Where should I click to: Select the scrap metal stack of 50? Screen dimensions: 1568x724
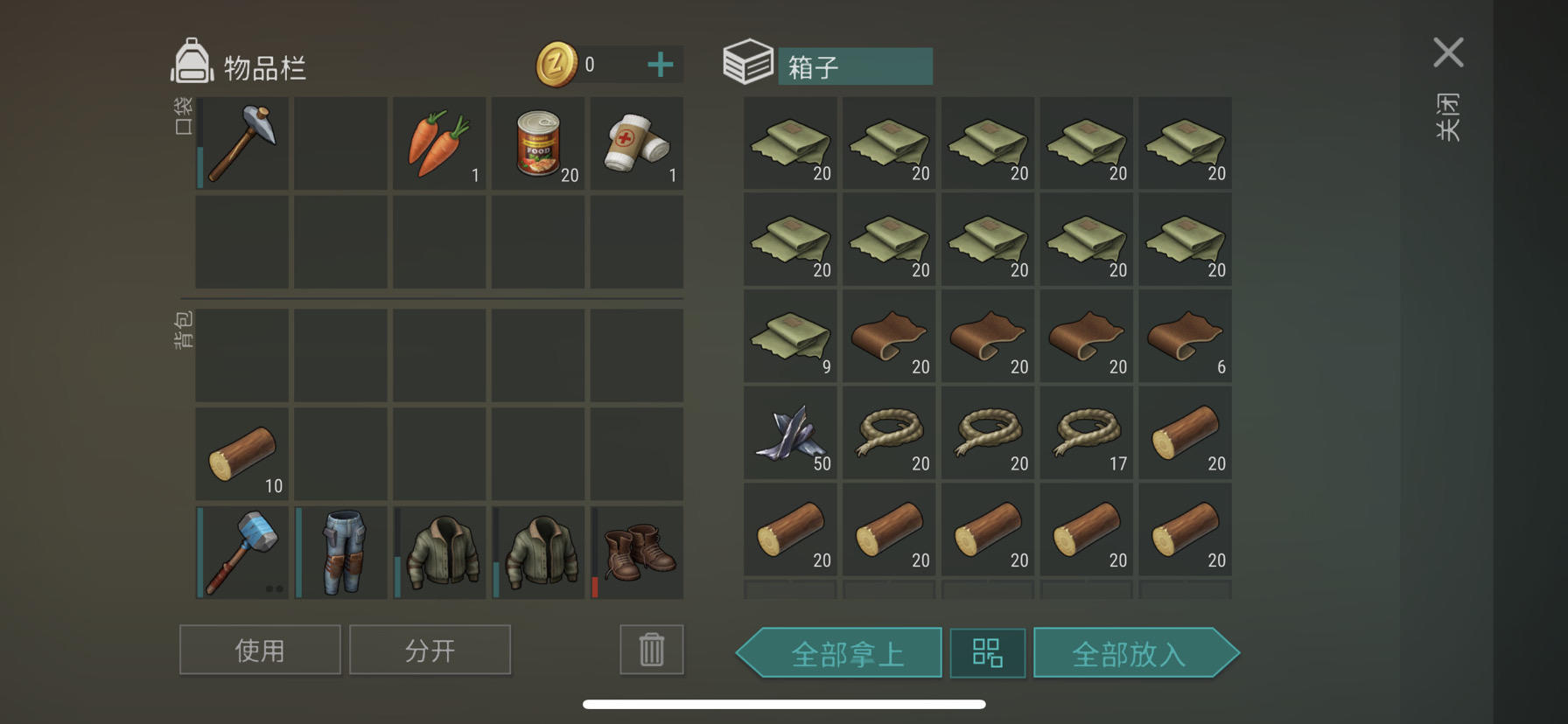[x=791, y=433]
